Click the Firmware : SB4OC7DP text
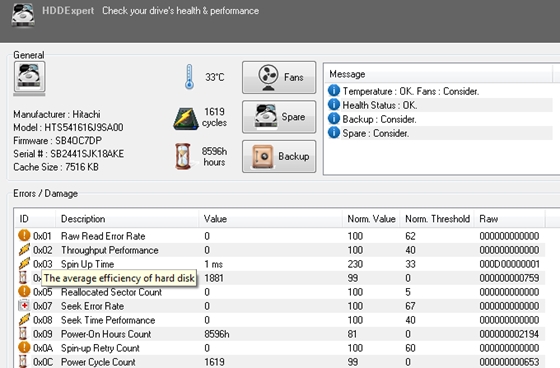 click(x=58, y=141)
